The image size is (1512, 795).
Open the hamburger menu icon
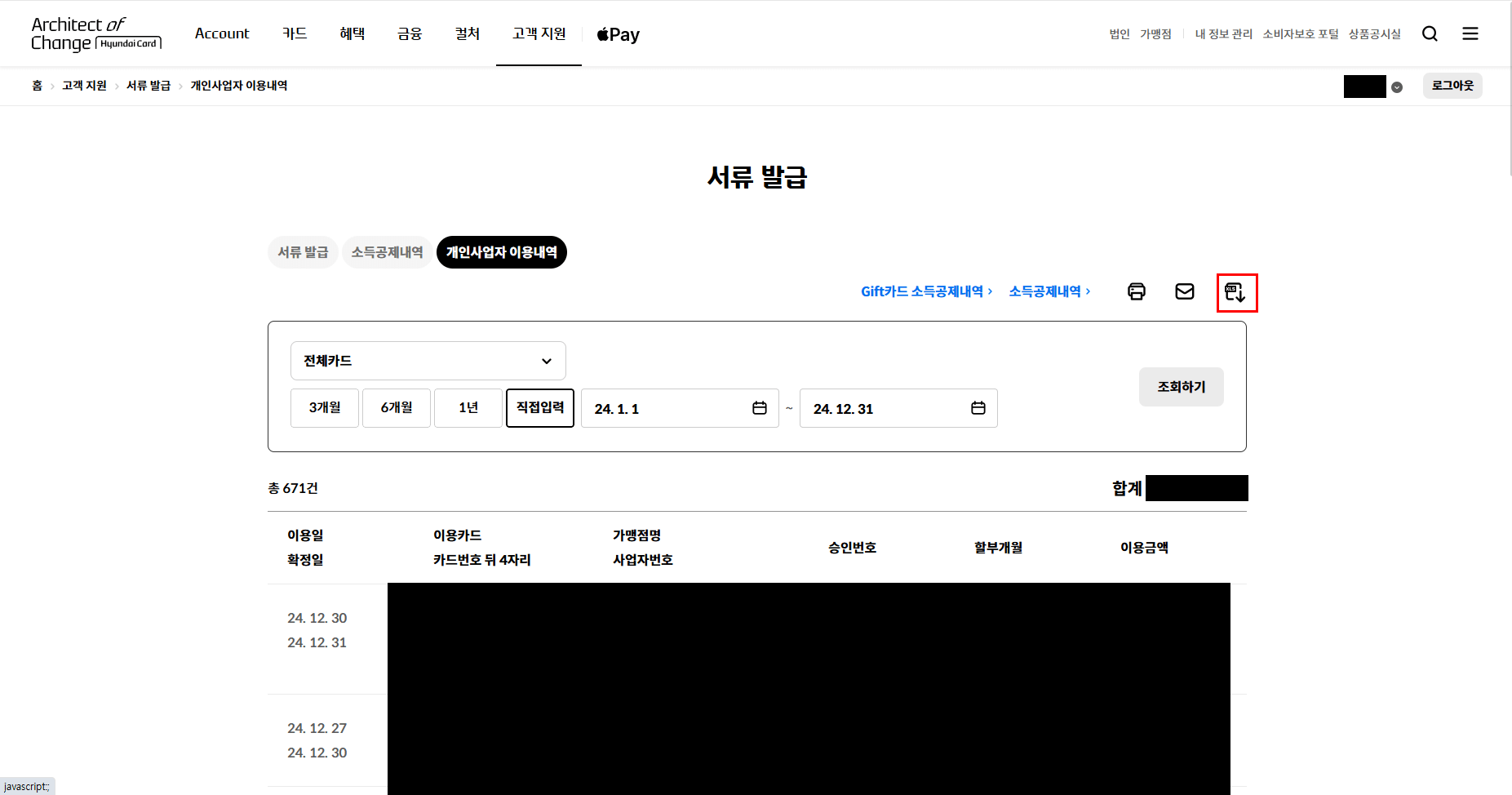[x=1470, y=33]
